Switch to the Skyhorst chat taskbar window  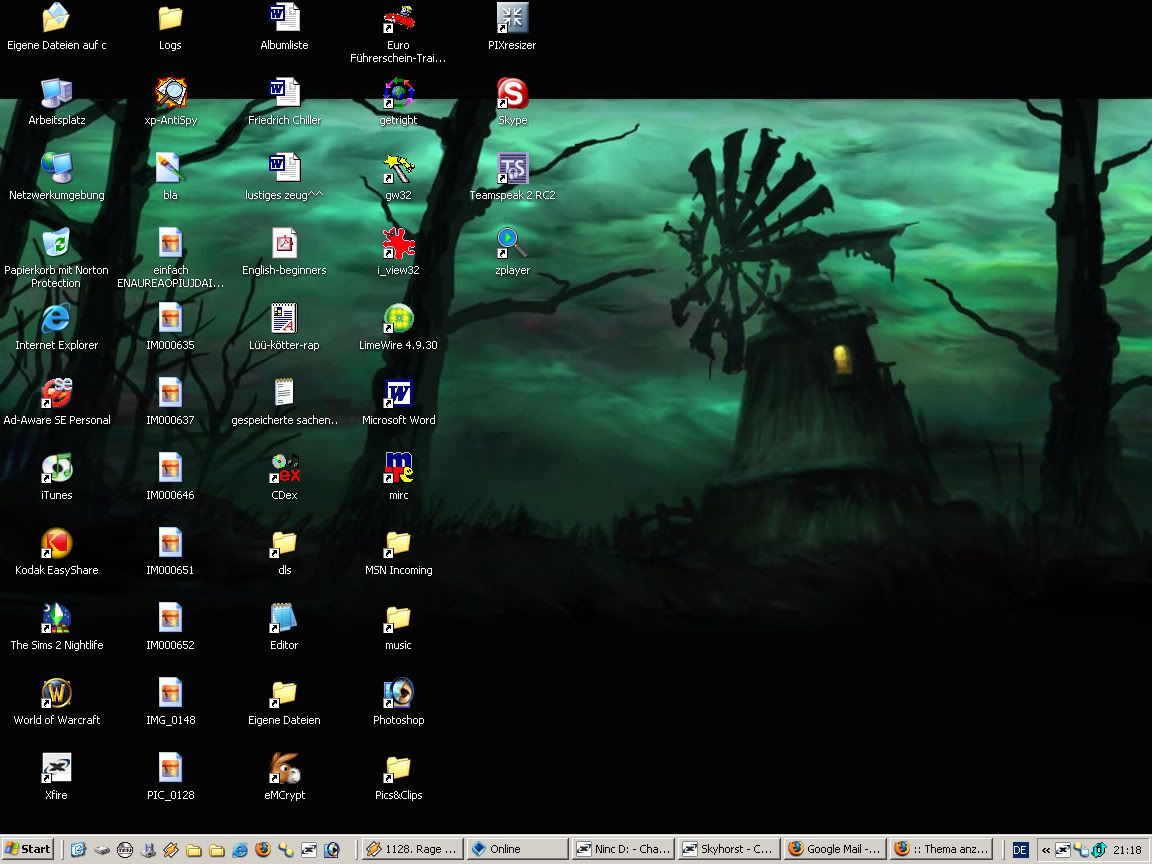point(727,849)
